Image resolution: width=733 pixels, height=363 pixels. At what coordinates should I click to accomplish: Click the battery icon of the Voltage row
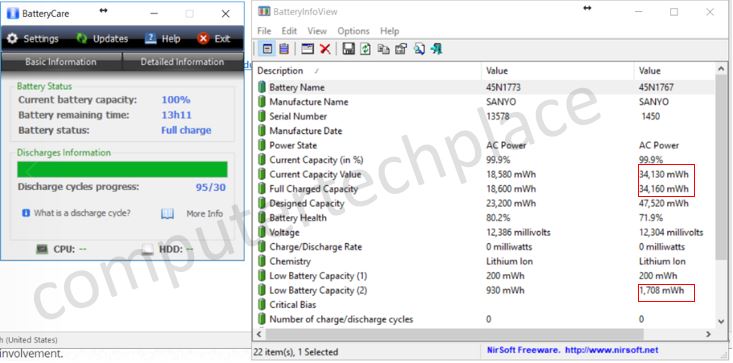click(262, 232)
